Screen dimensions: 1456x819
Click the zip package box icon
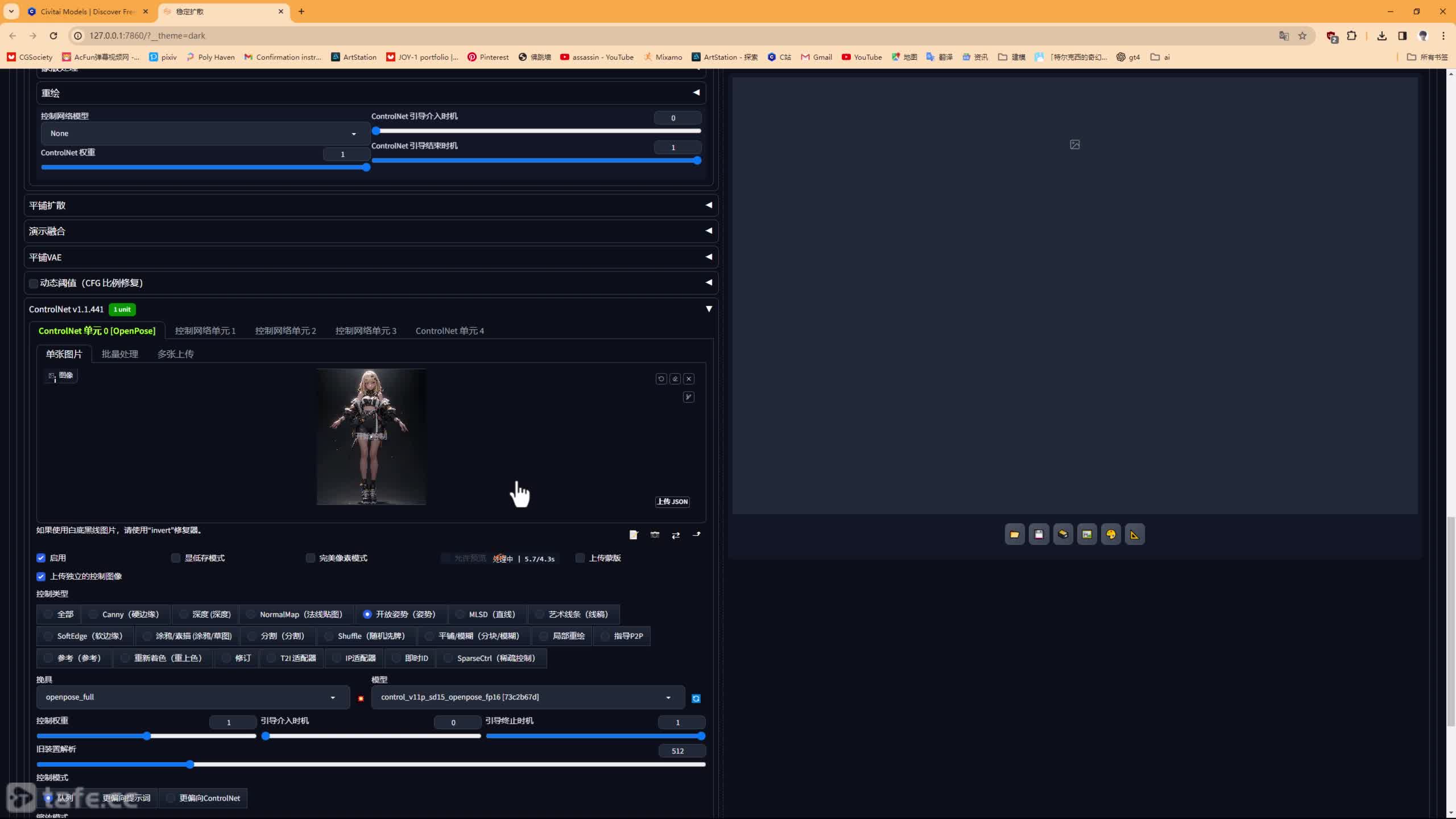(1063, 535)
